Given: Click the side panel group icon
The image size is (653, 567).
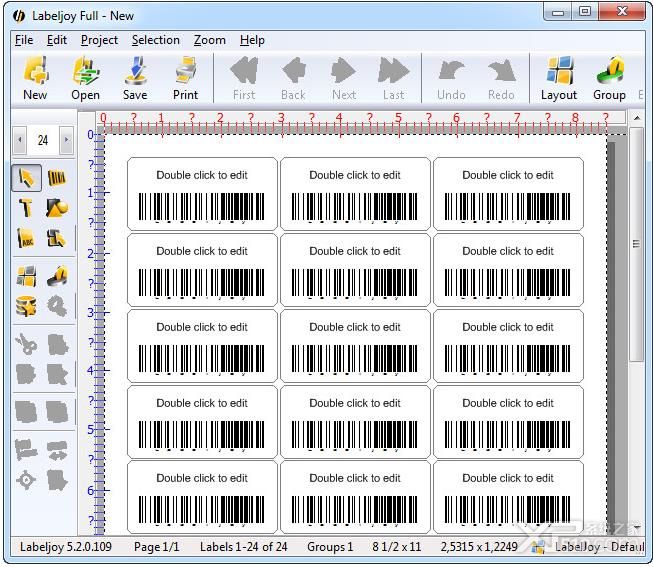Looking at the screenshot, I should [x=57, y=276].
